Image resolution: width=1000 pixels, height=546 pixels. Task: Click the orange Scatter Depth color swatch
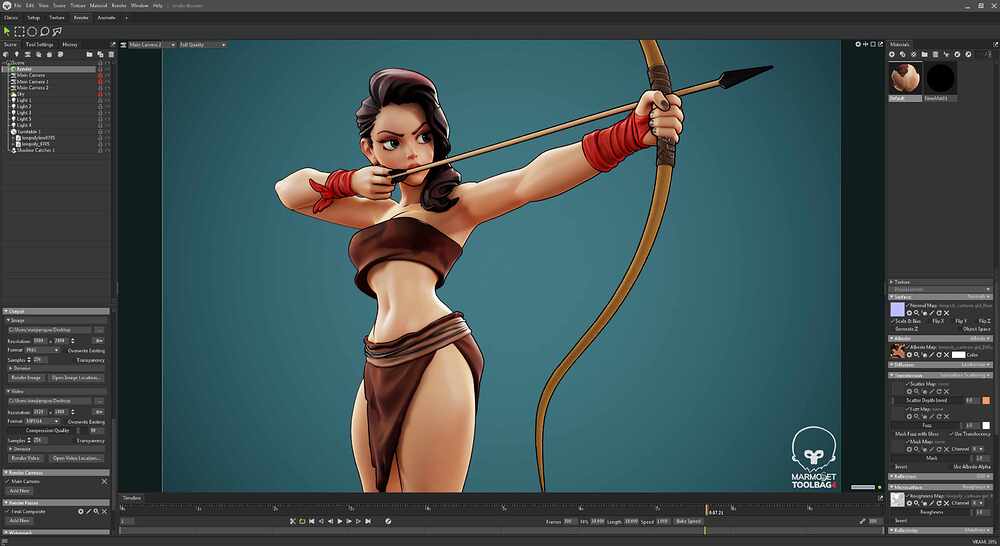coord(986,401)
